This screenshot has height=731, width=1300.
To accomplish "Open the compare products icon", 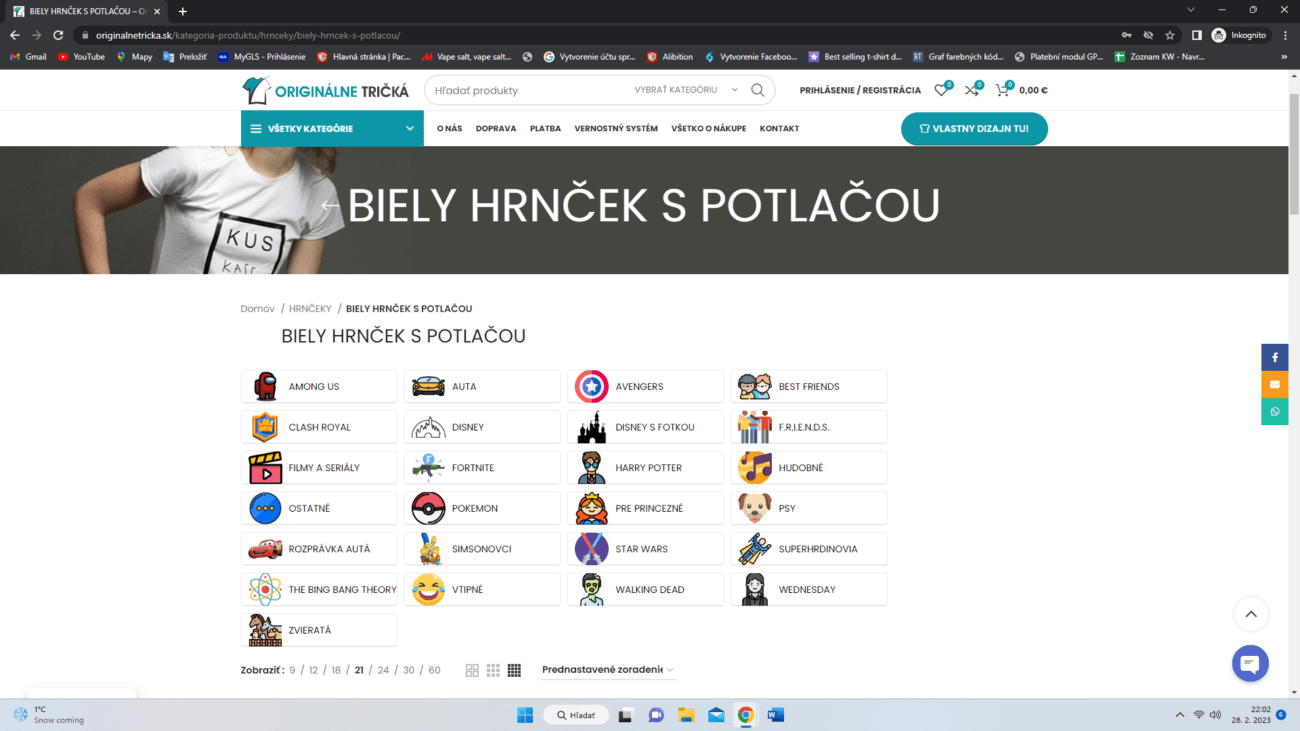I will click(971, 90).
